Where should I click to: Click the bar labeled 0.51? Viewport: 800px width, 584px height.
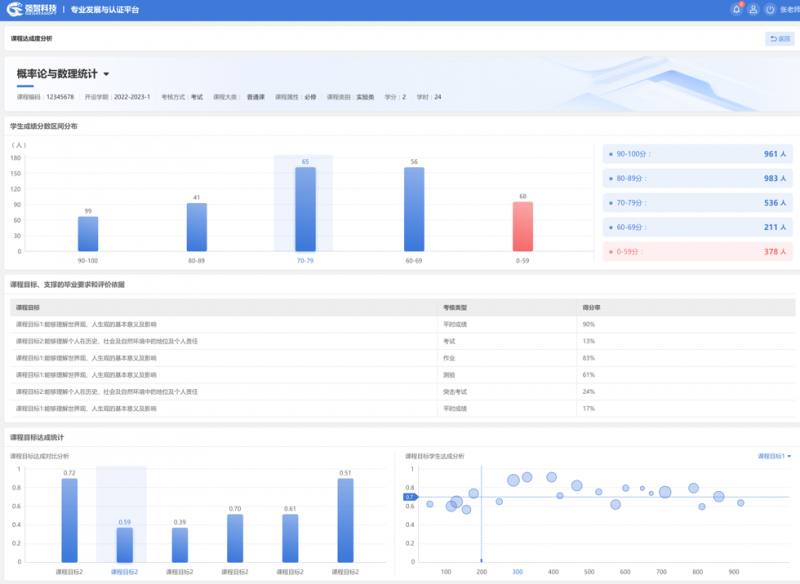pos(345,520)
